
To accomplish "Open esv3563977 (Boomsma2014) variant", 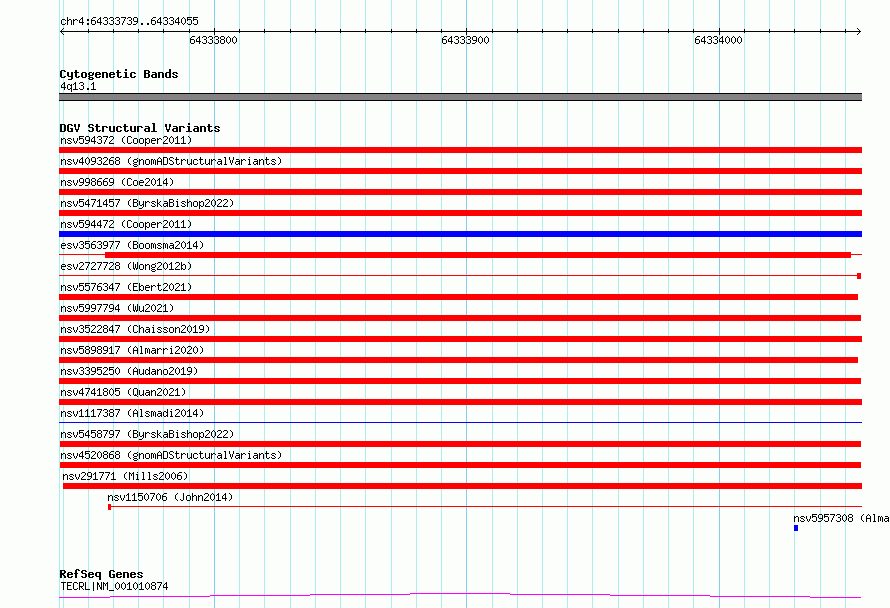I will tap(132, 245).
